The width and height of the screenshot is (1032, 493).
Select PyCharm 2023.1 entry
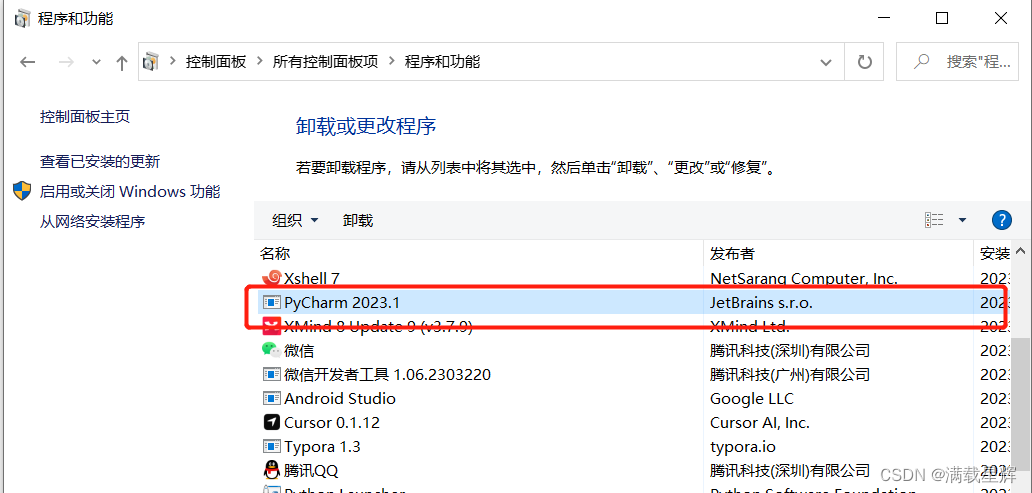click(632, 303)
